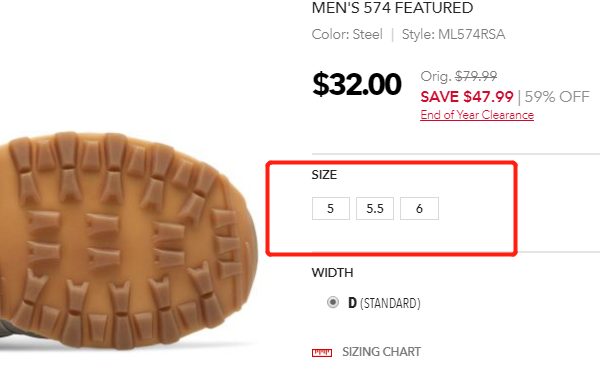Click the SIZE section heading
Viewport: 600px width, 371px height.
click(324, 175)
